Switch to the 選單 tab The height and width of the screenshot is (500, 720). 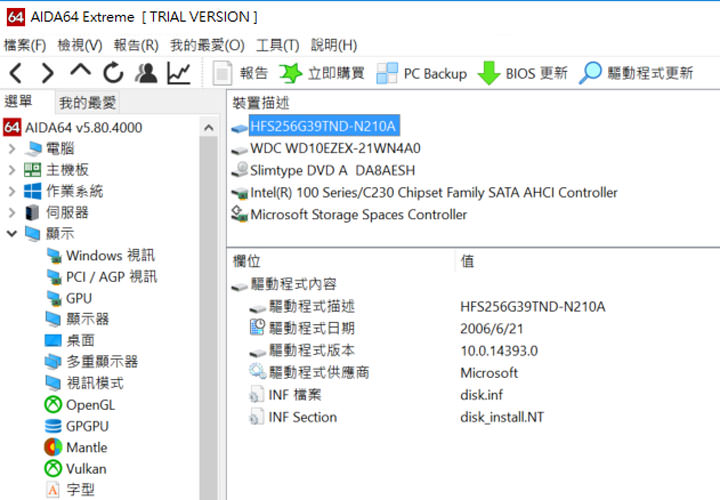[x=18, y=101]
